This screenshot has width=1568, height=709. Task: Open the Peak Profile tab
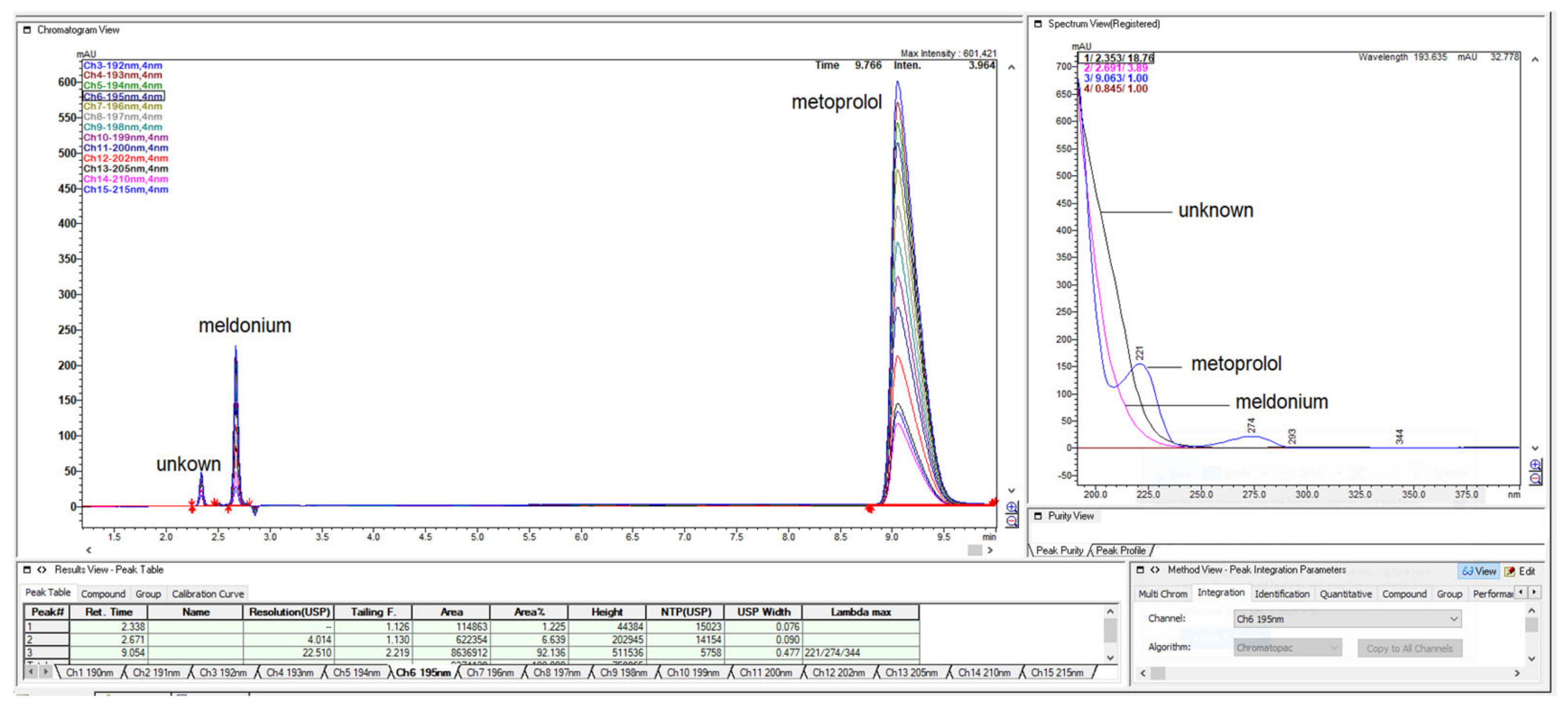pos(1121,551)
